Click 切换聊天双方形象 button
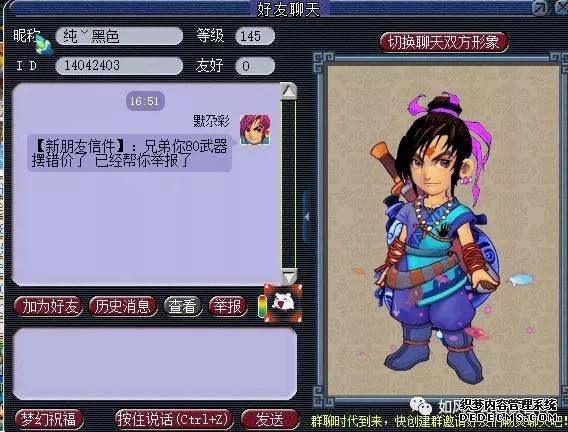Screen dimensions: 568x432 pos(444,42)
